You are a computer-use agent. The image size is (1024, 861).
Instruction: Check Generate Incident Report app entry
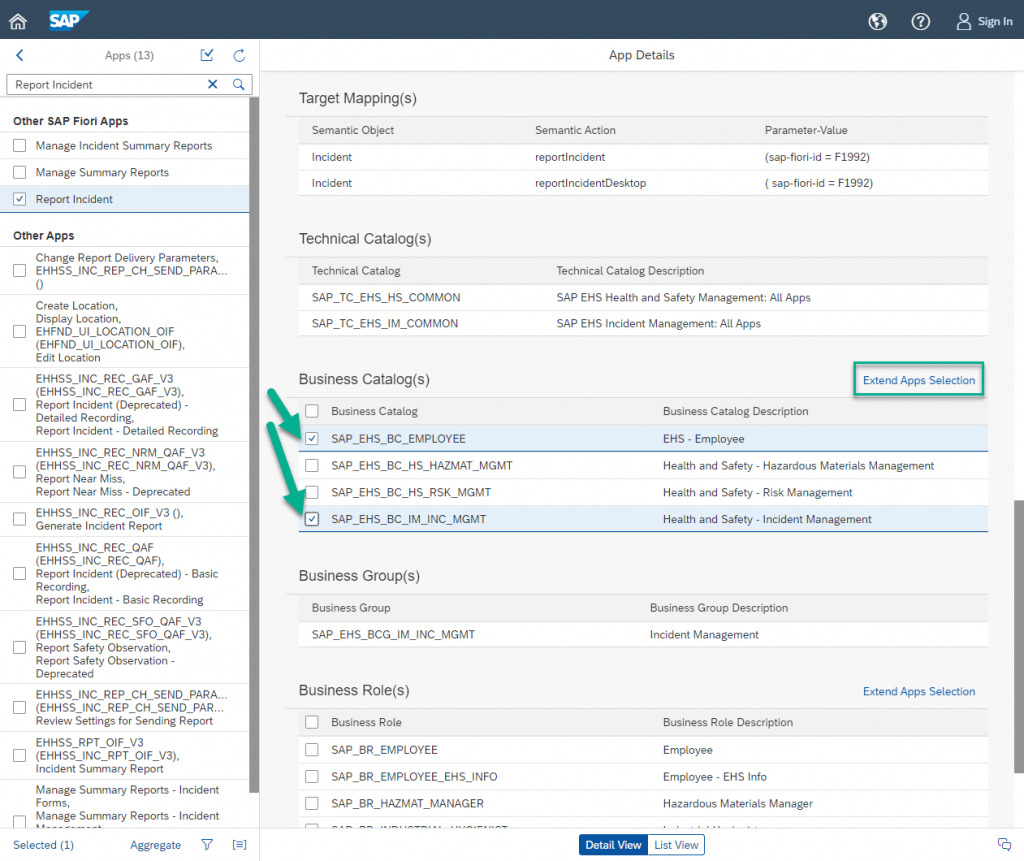[20, 519]
